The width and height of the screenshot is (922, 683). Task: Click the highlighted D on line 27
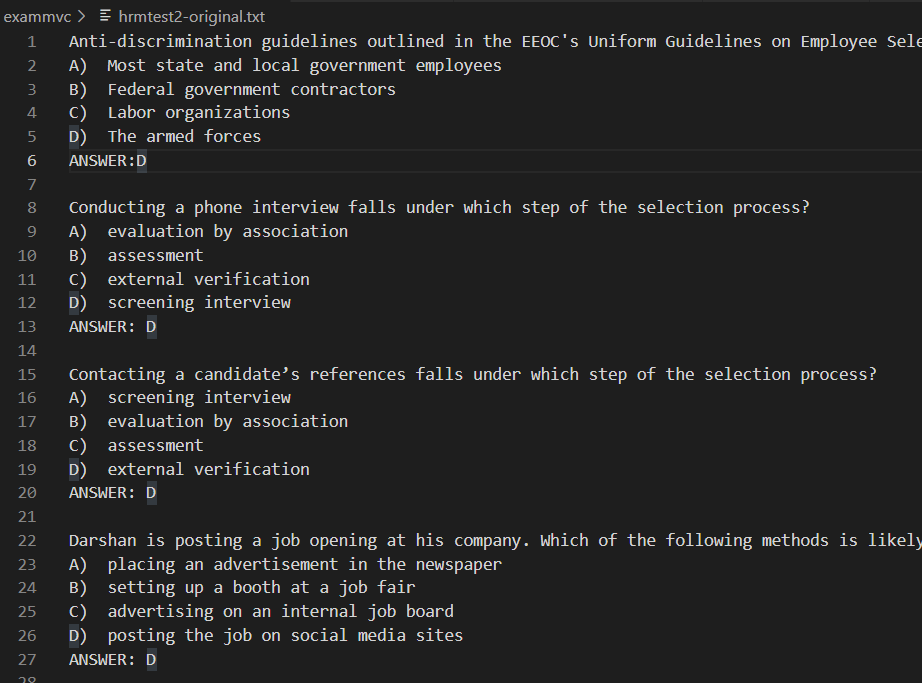(x=151, y=659)
